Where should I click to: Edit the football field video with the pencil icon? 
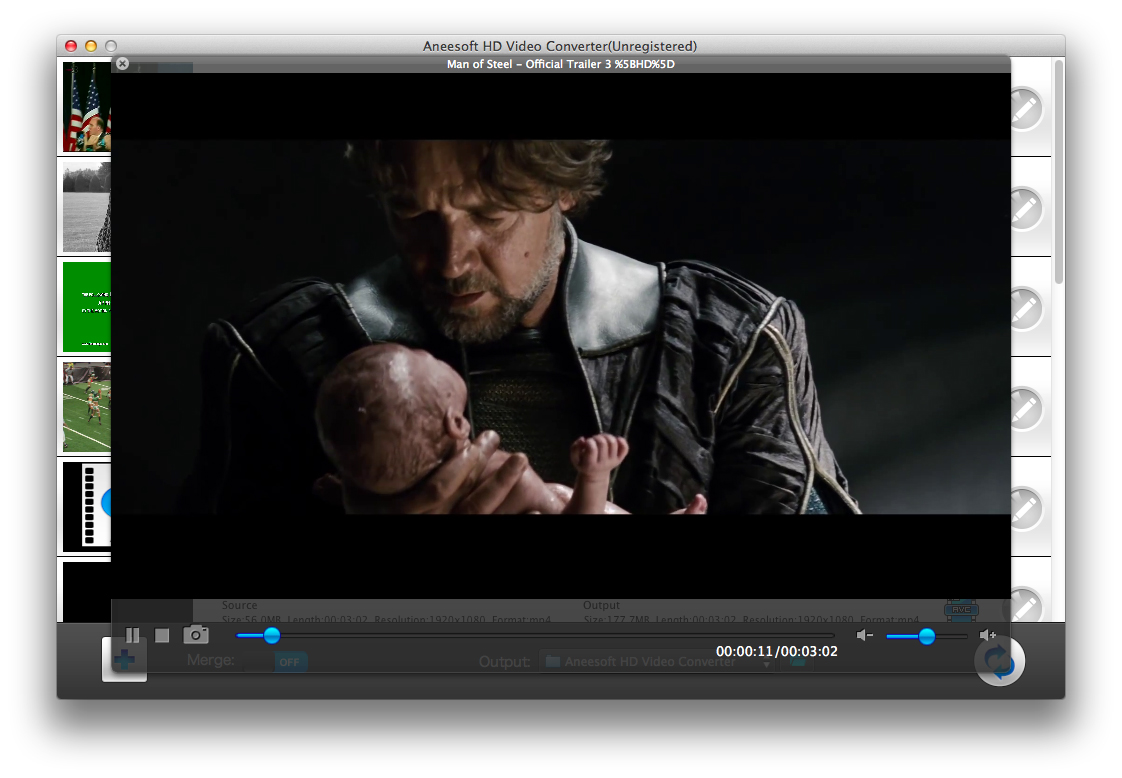coord(1026,409)
